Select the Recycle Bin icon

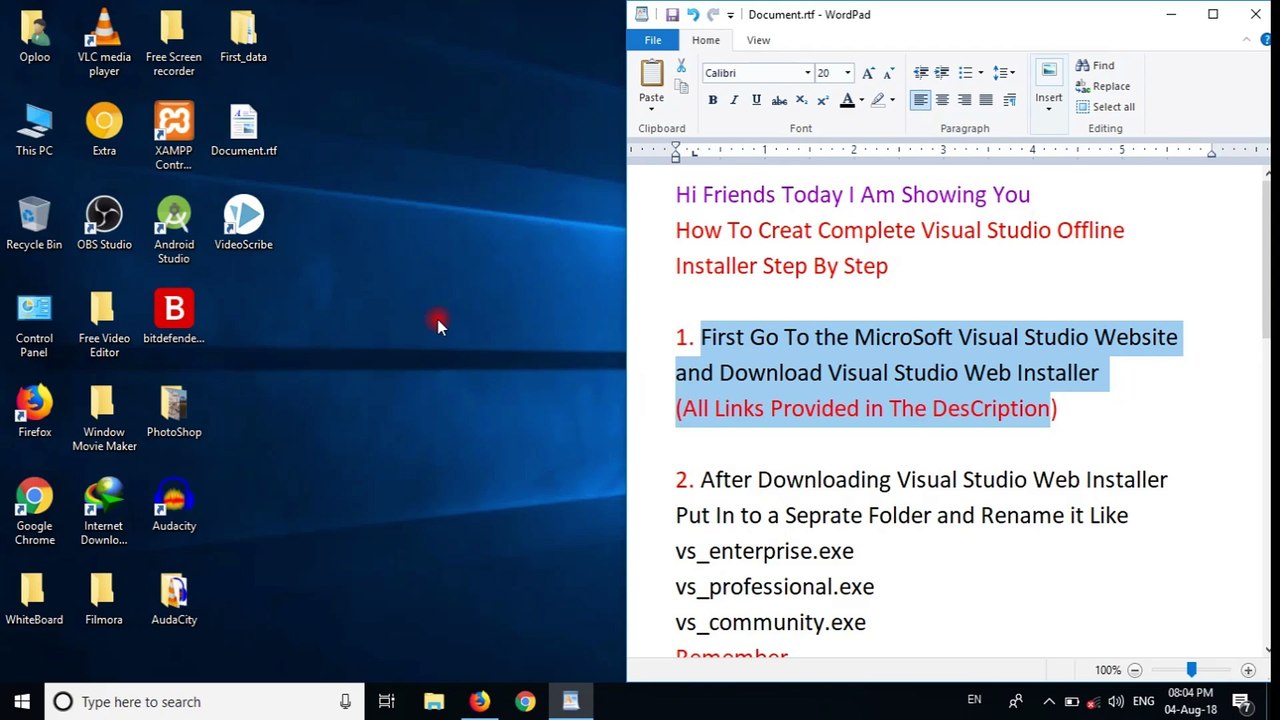(x=34, y=223)
